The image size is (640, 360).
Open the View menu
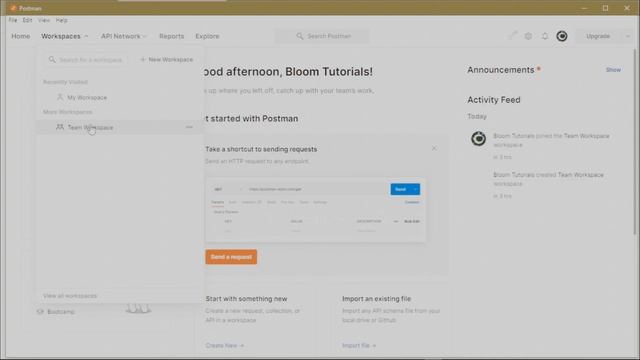pos(44,20)
